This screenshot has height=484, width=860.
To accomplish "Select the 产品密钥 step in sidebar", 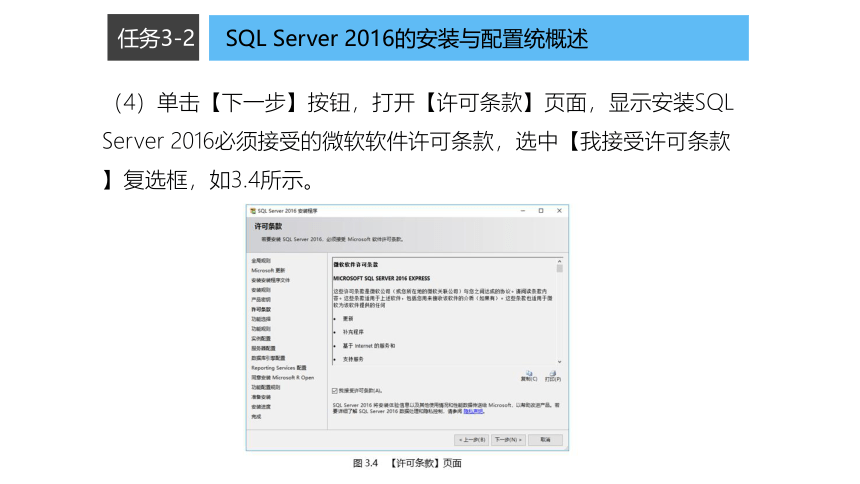I will coord(261,300).
